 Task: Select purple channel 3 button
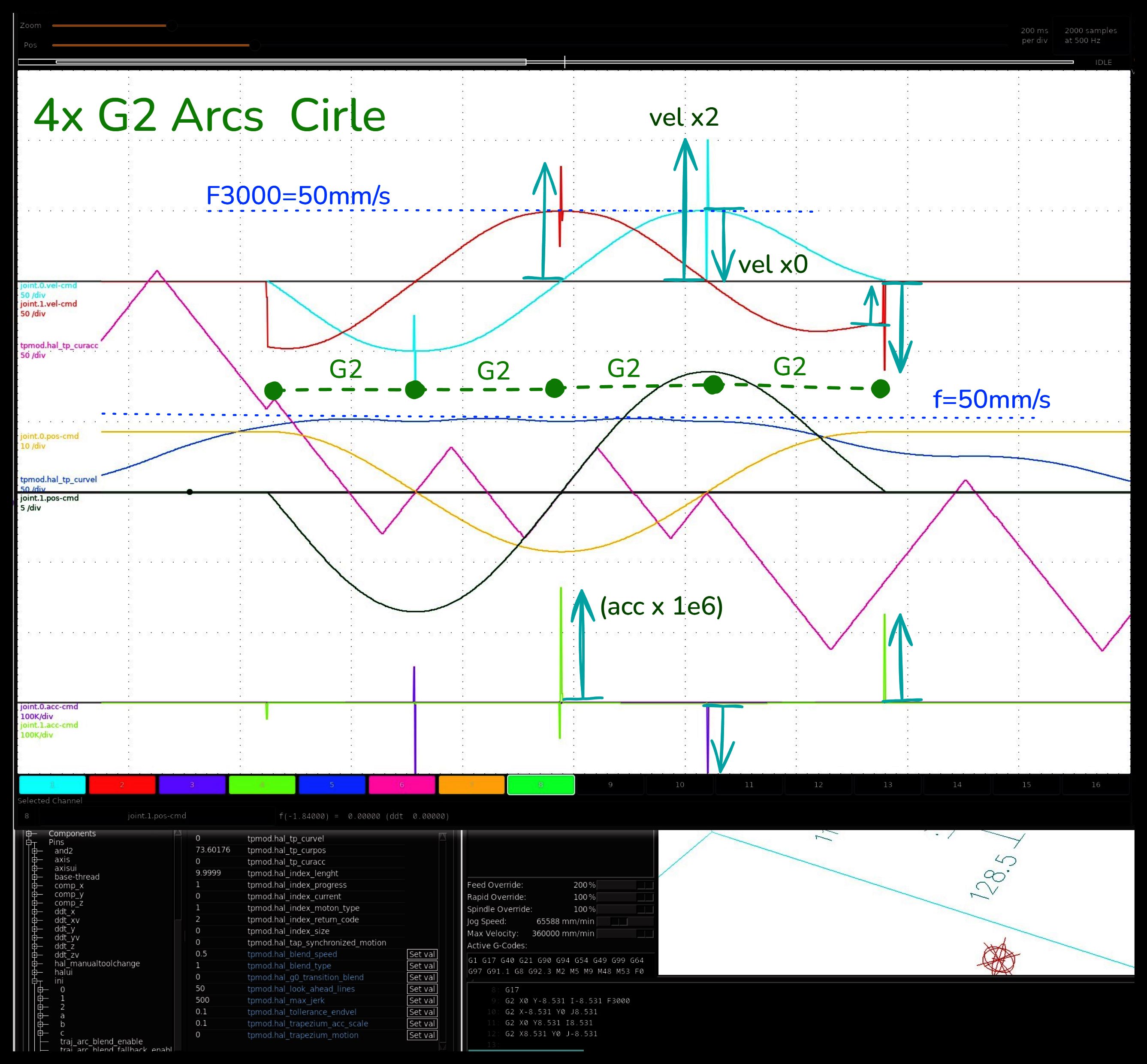tap(192, 785)
